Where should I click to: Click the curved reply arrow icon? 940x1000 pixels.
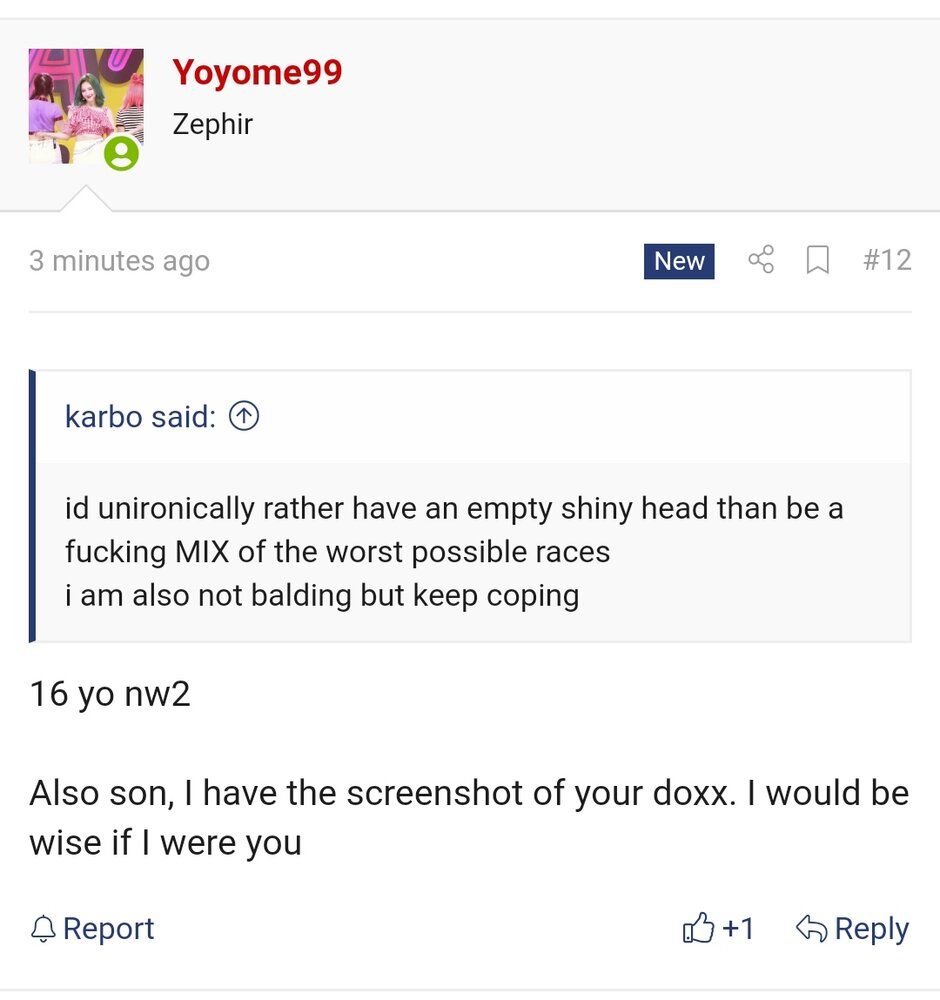[x=811, y=929]
